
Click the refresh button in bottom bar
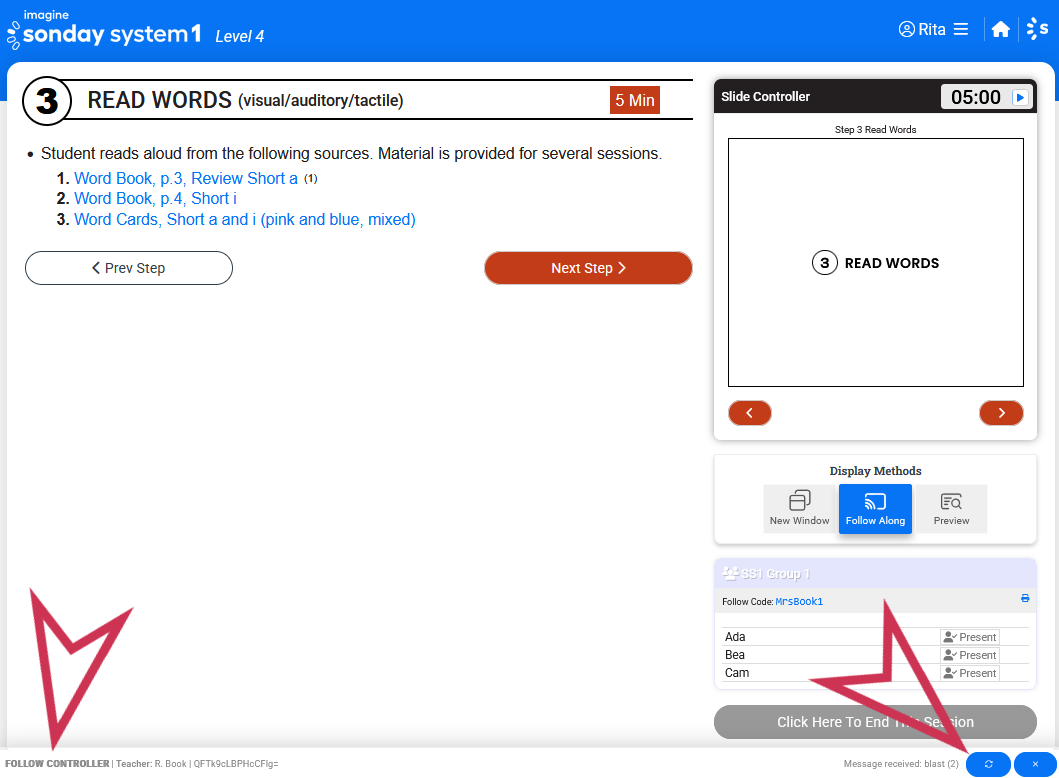988,764
